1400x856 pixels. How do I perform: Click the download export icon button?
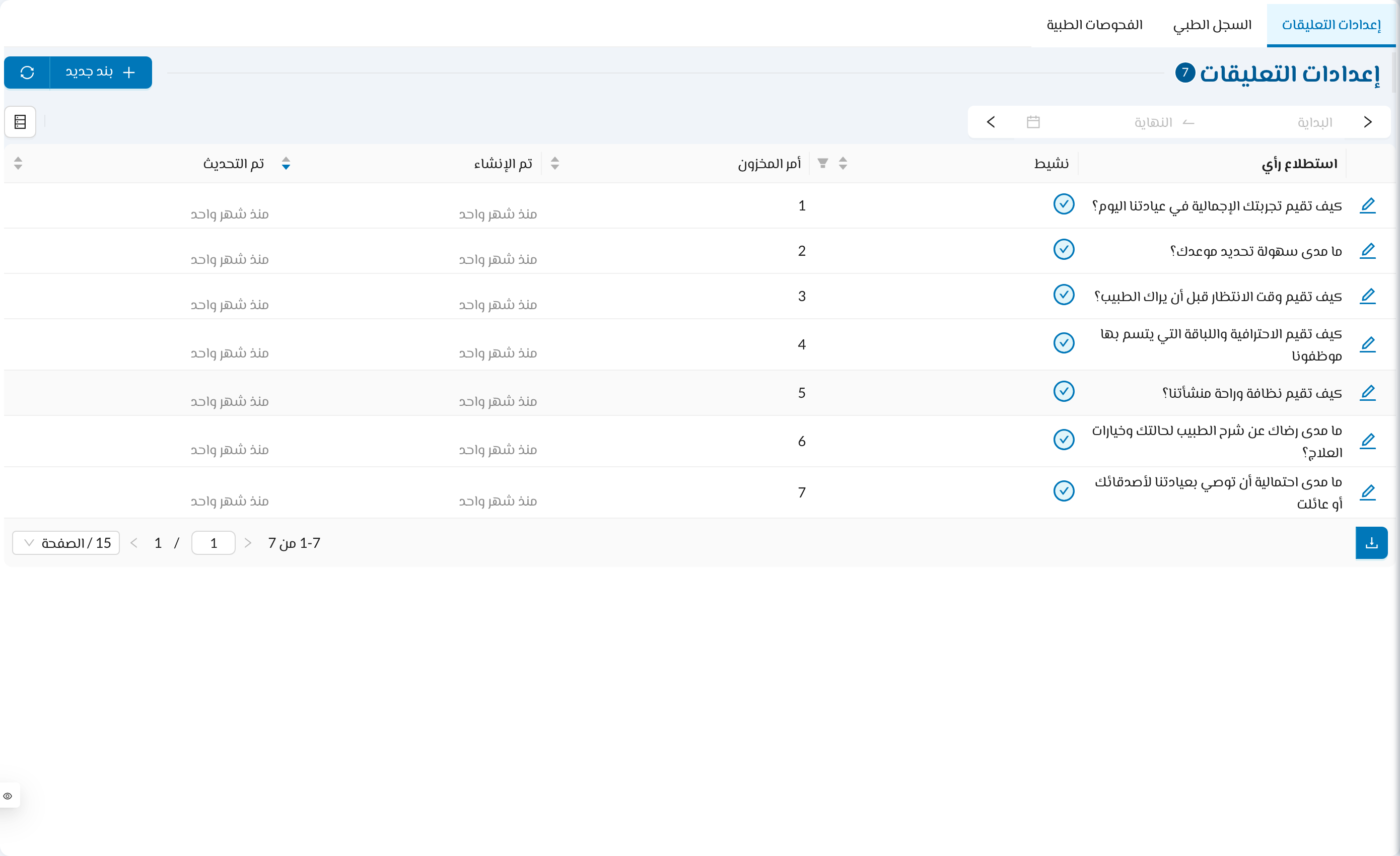click(1371, 542)
